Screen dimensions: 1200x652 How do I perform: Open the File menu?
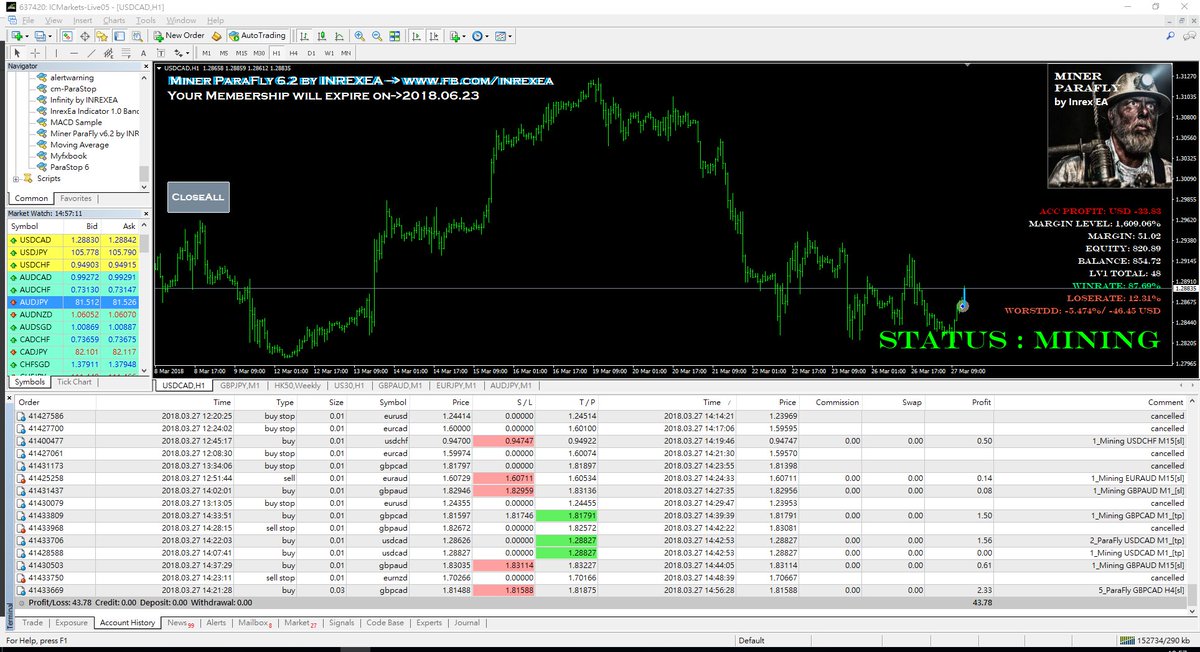28,20
